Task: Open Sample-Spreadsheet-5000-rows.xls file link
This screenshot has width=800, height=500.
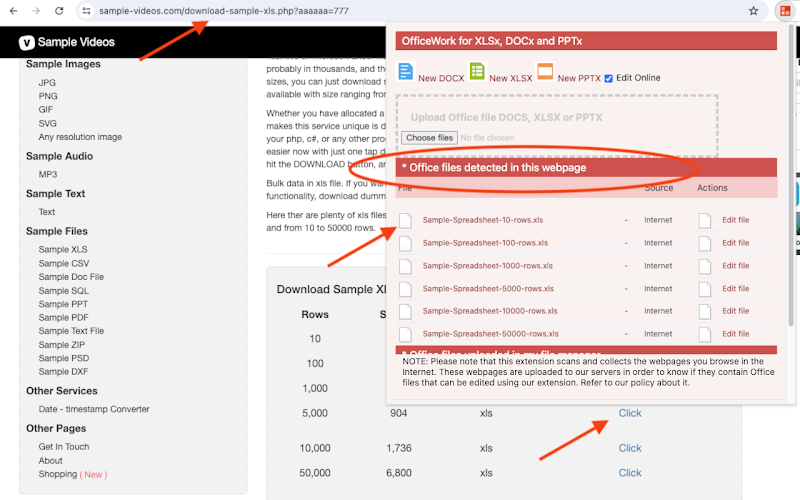Action: point(488,289)
